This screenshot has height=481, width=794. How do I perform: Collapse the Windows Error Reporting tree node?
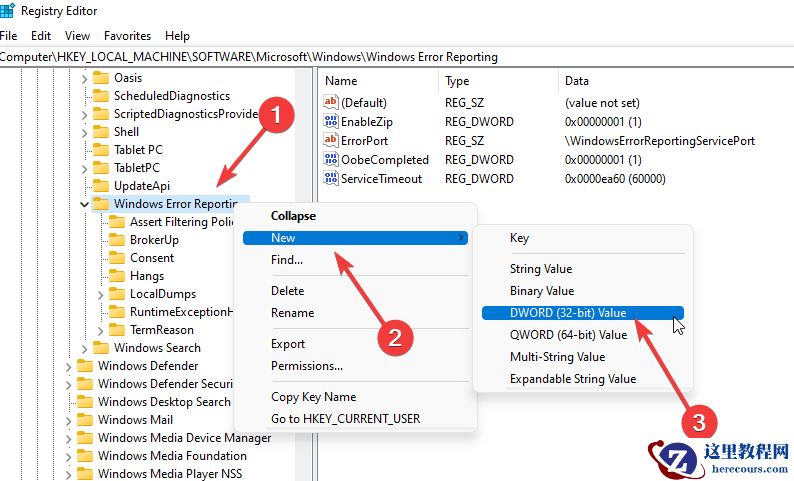84,204
